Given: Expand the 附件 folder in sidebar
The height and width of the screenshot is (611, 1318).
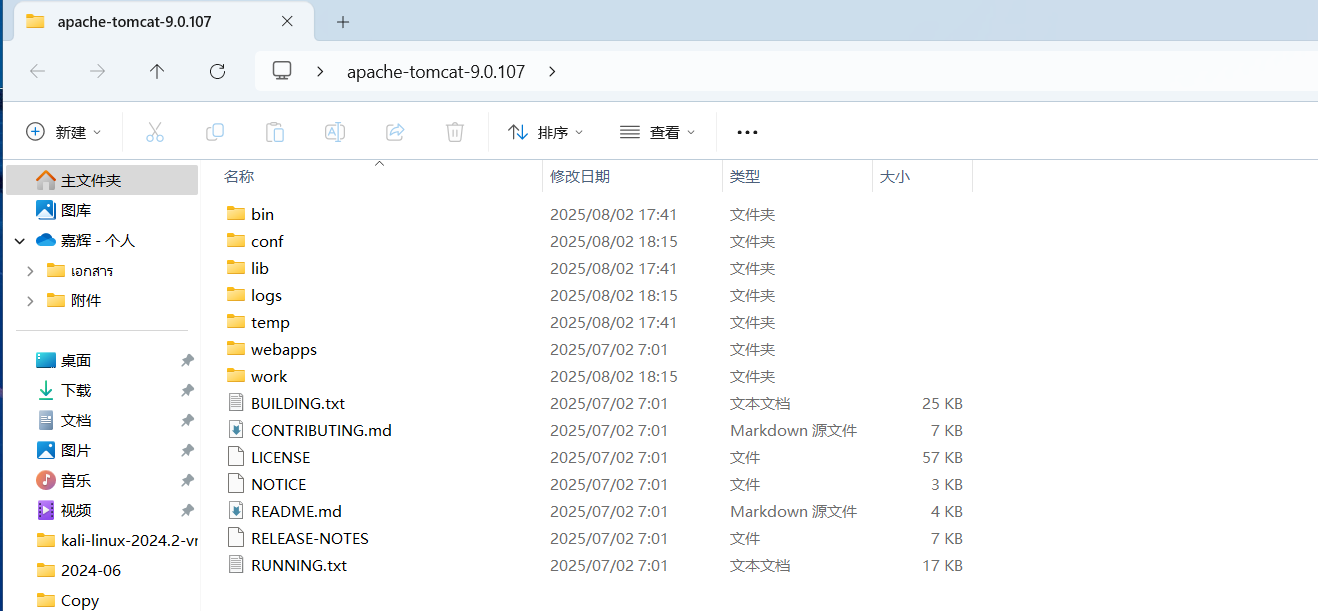Looking at the screenshot, I should pyautogui.click(x=30, y=300).
